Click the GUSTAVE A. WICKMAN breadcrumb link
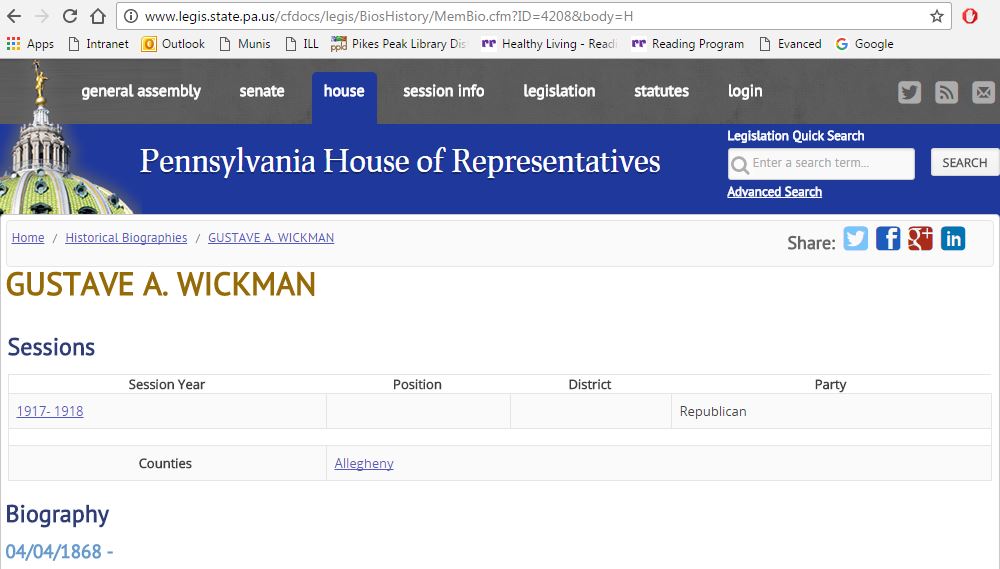The height and width of the screenshot is (569, 1000). coord(271,237)
